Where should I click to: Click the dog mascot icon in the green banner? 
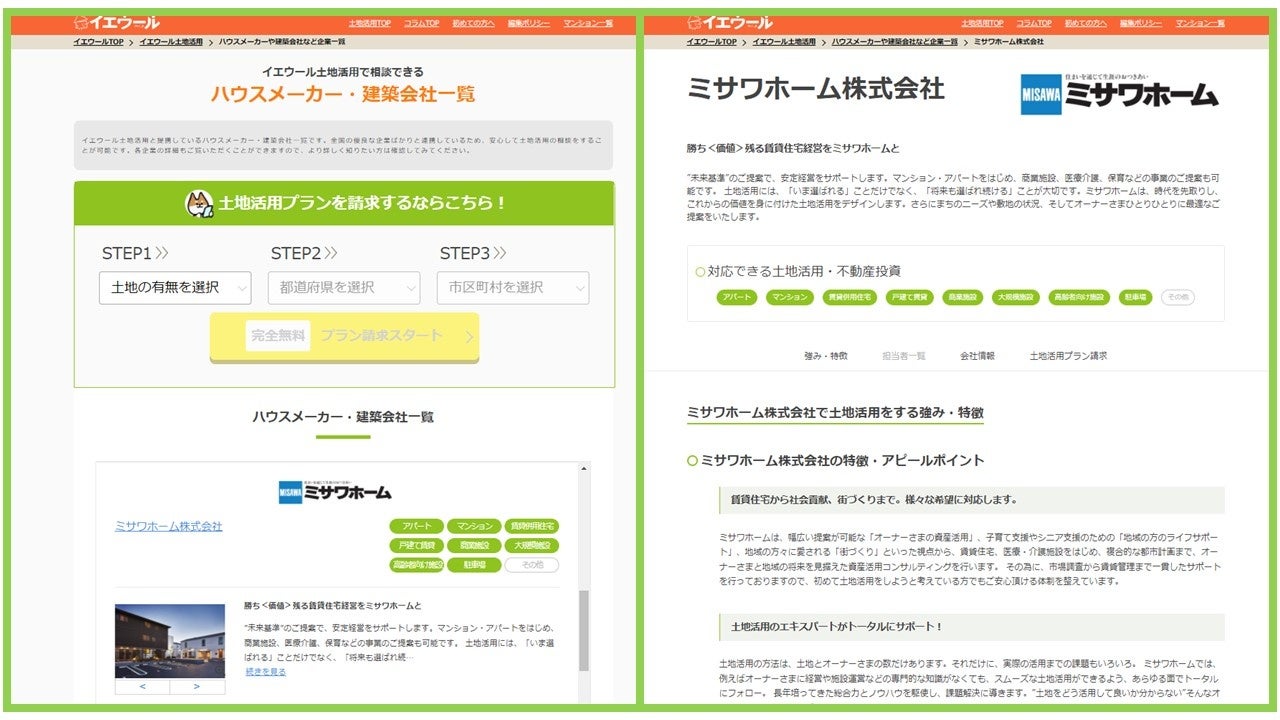coord(199,203)
